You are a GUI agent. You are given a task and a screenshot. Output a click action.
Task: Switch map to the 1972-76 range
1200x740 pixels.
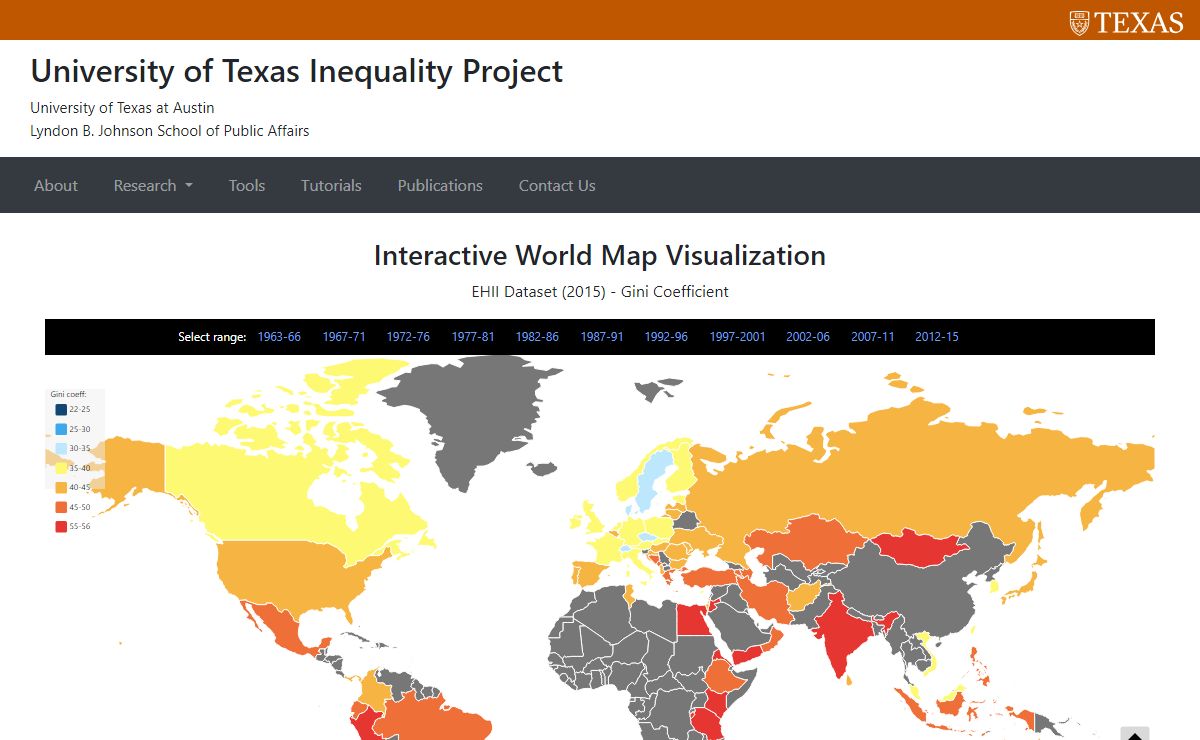[408, 337]
